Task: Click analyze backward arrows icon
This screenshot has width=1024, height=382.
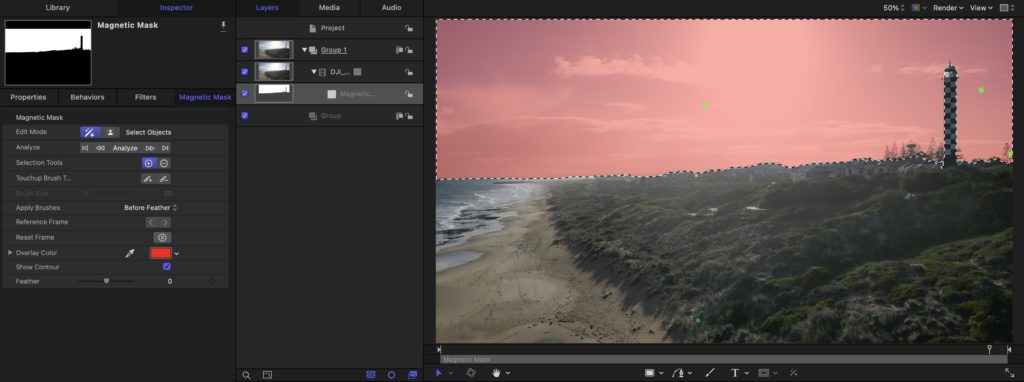Action: click(100, 148)
